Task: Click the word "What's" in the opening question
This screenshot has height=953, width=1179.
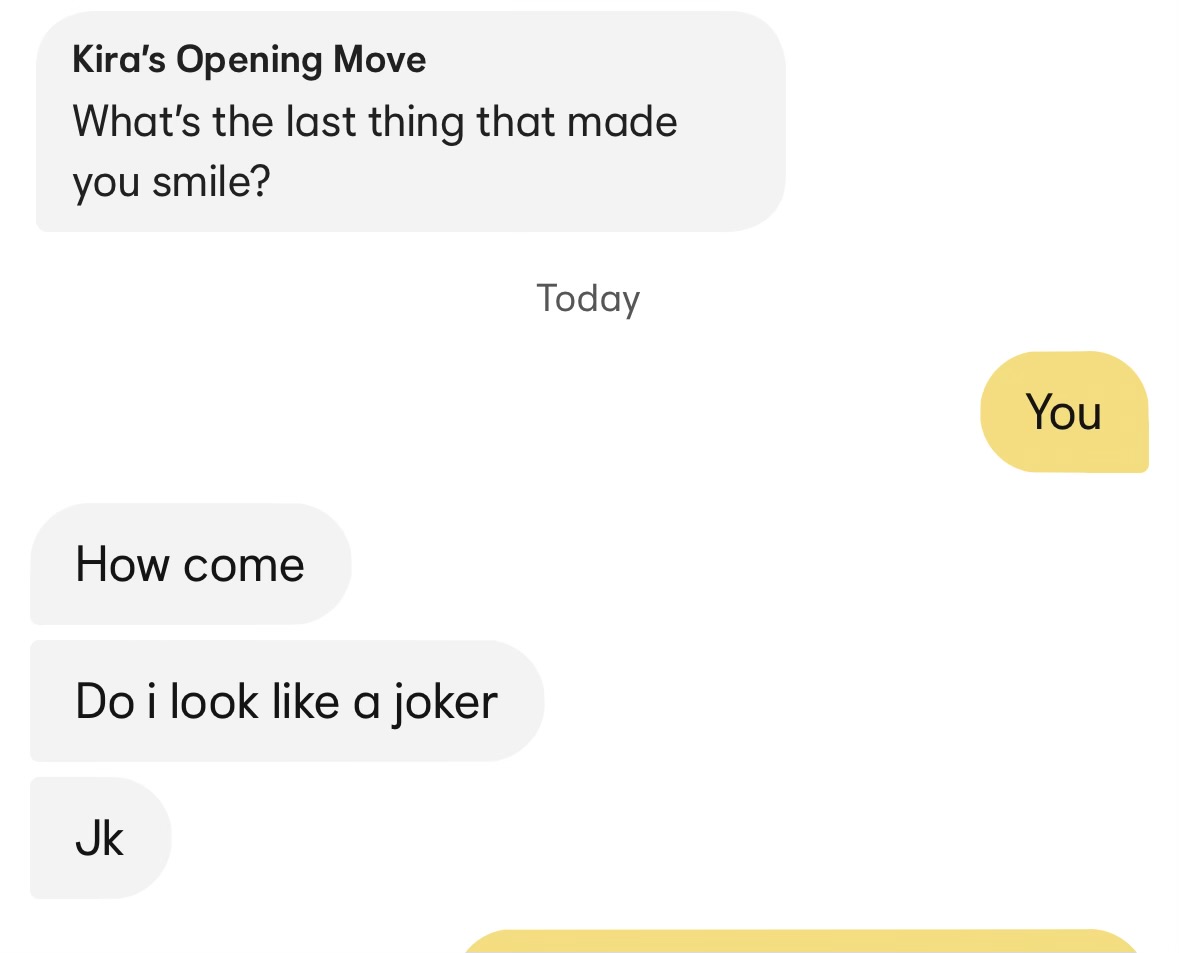Action: (x=137, y=121)
